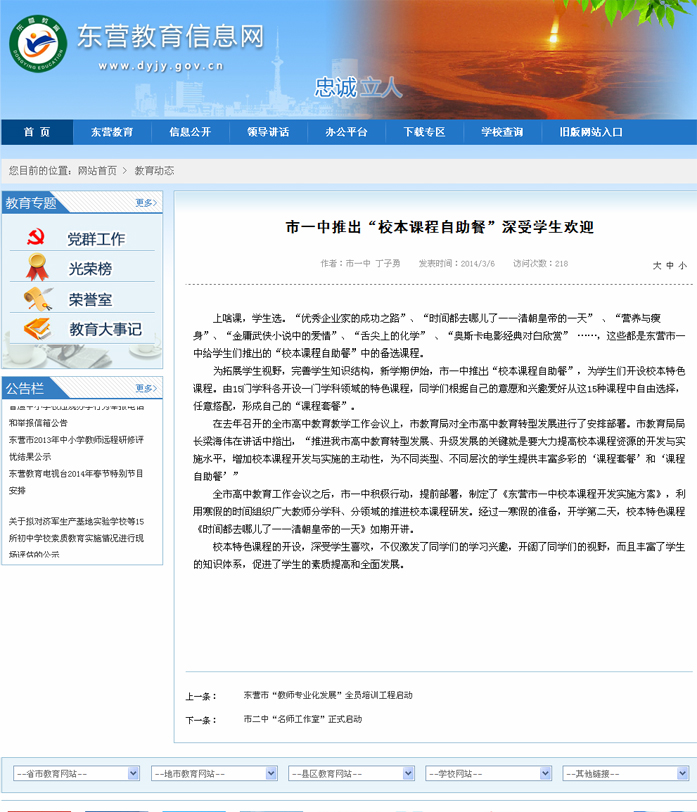Click the party emblem icon beside 党群工作
Viewport: 697px width, 812px height.
[x=36, y=237]
